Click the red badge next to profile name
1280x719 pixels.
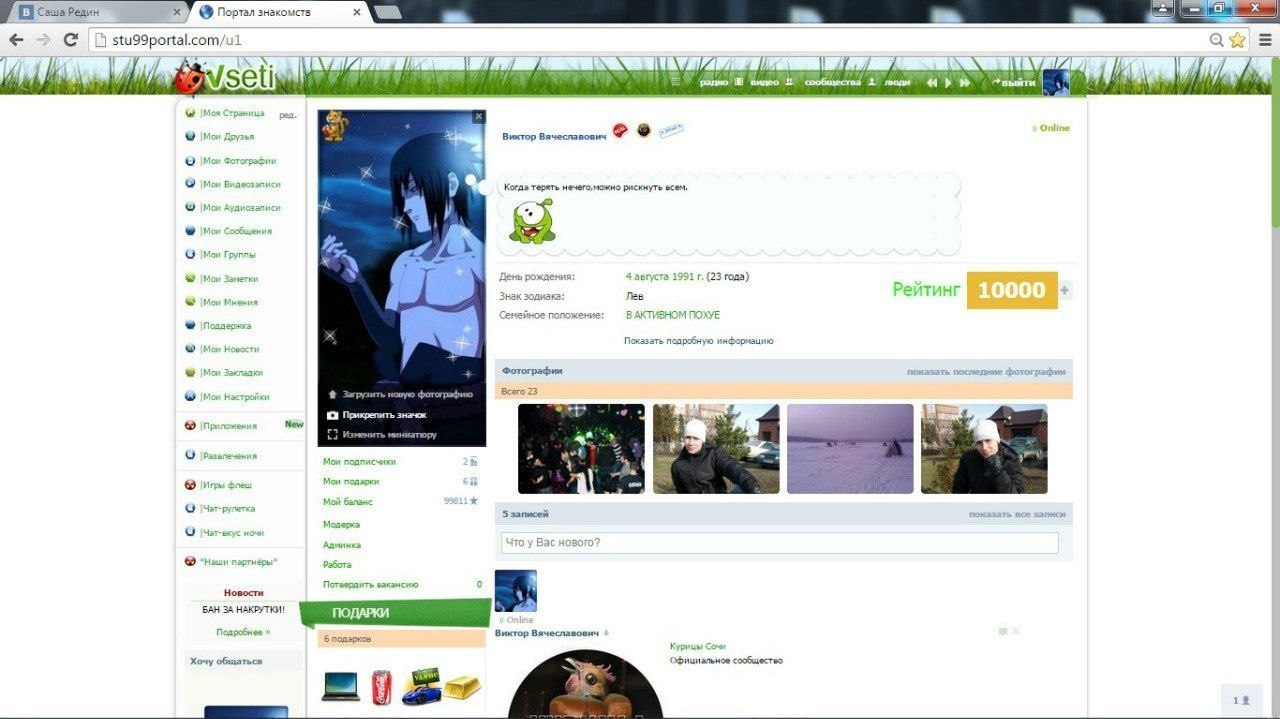[x=620, y=130]
